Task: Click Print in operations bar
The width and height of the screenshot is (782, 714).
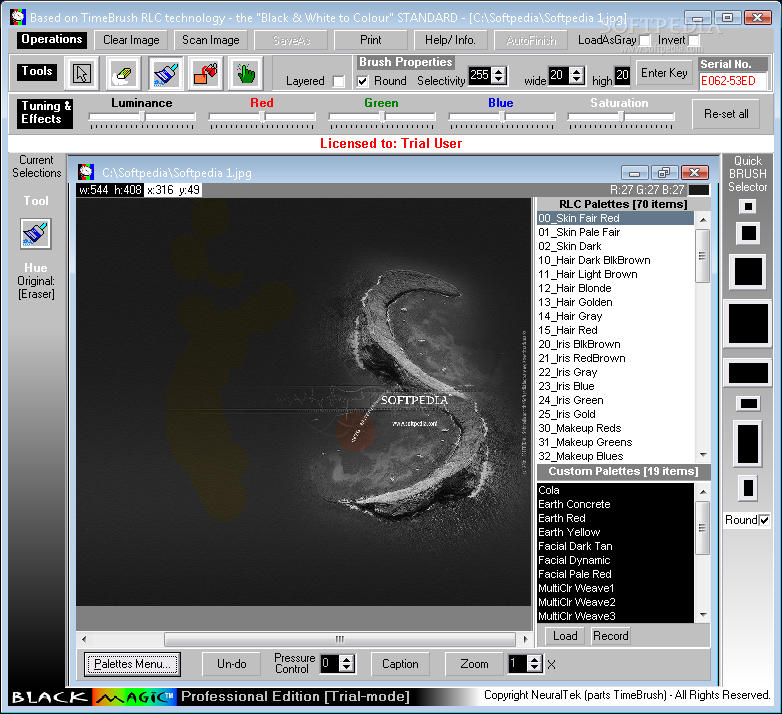Action: coord(371,40)
